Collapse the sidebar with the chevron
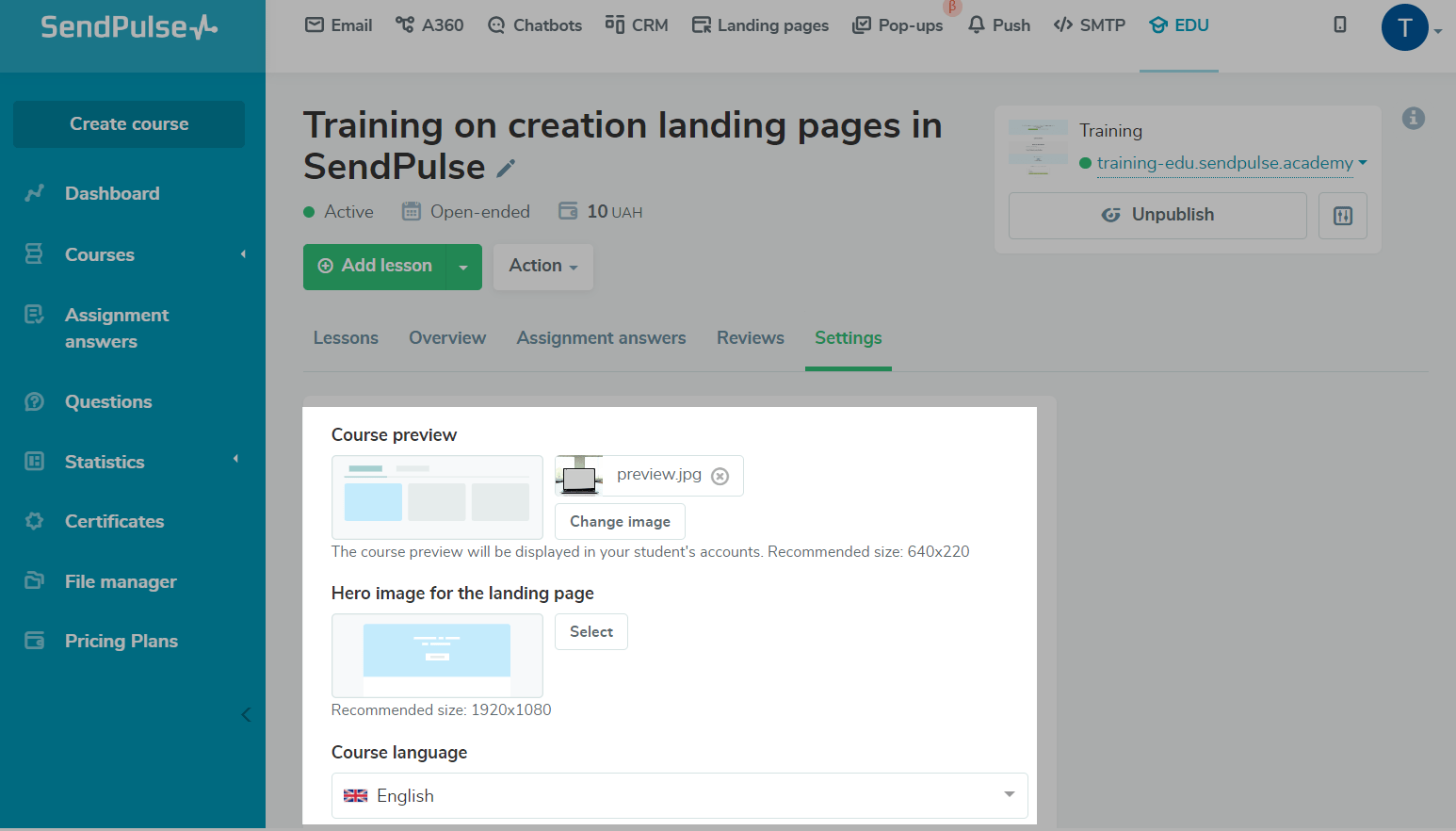 246,714
